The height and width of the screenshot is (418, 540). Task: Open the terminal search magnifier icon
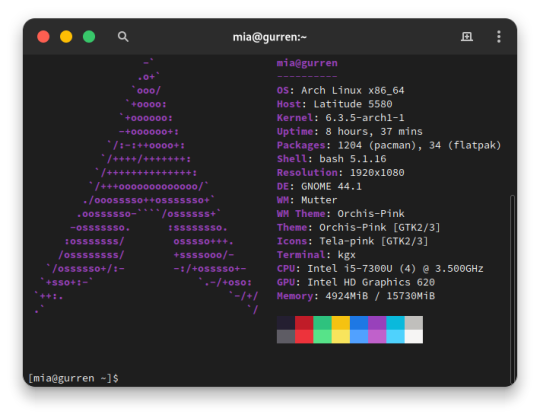pos(123,36)
